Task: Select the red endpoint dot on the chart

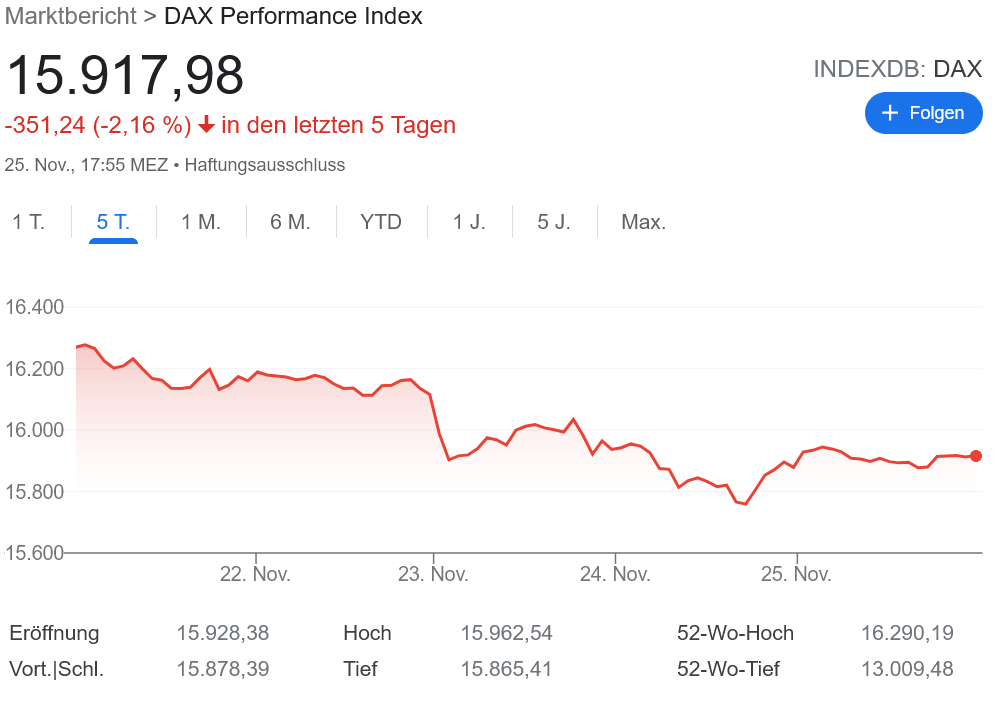Action: click(x=976, y=456)
